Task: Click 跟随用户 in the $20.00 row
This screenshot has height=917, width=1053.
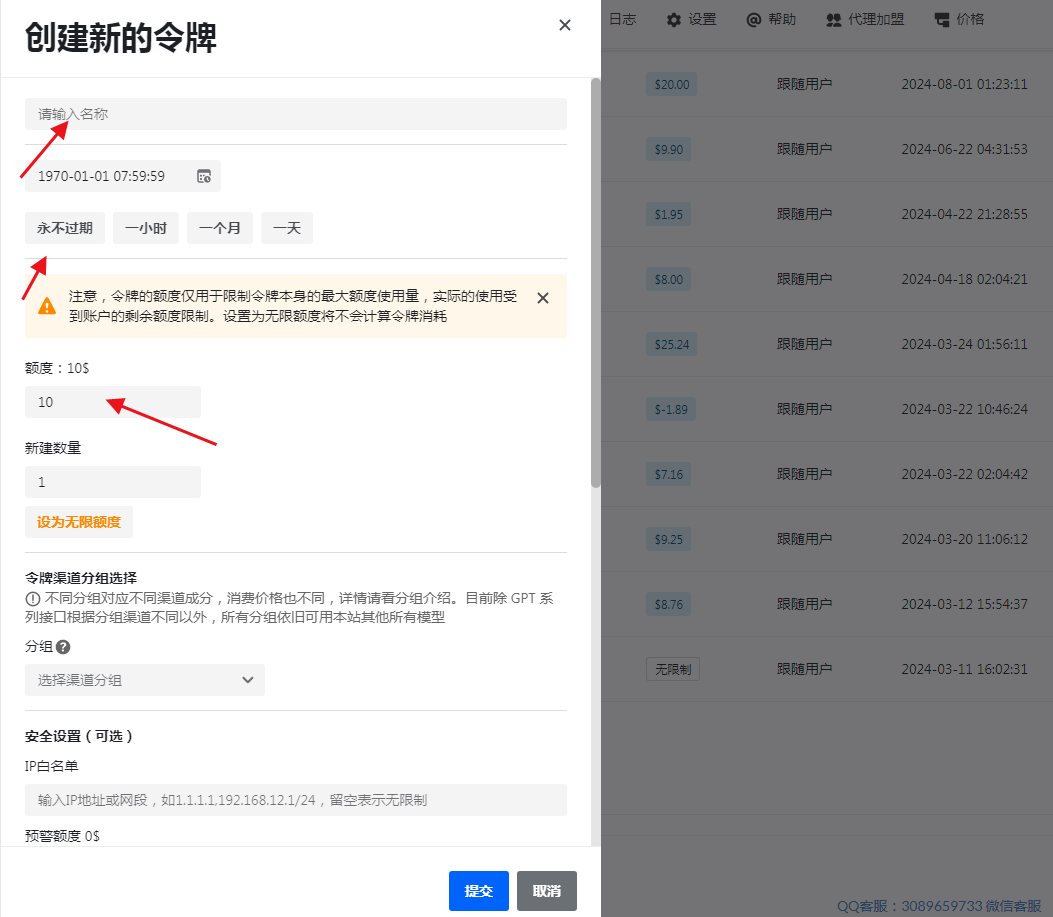Action: pos(805,85)
